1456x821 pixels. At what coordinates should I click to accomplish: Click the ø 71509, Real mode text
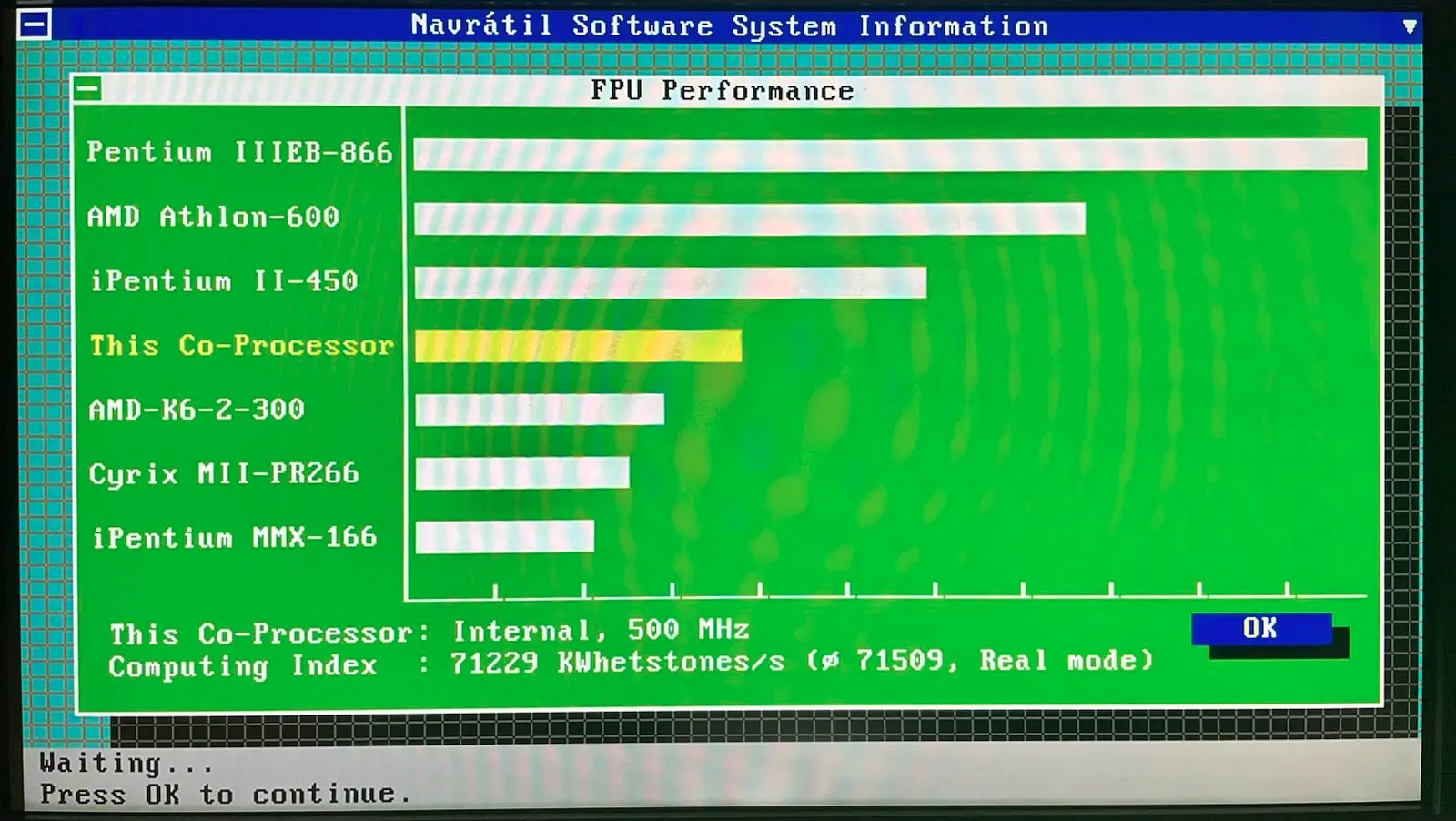tap(980, 660)
